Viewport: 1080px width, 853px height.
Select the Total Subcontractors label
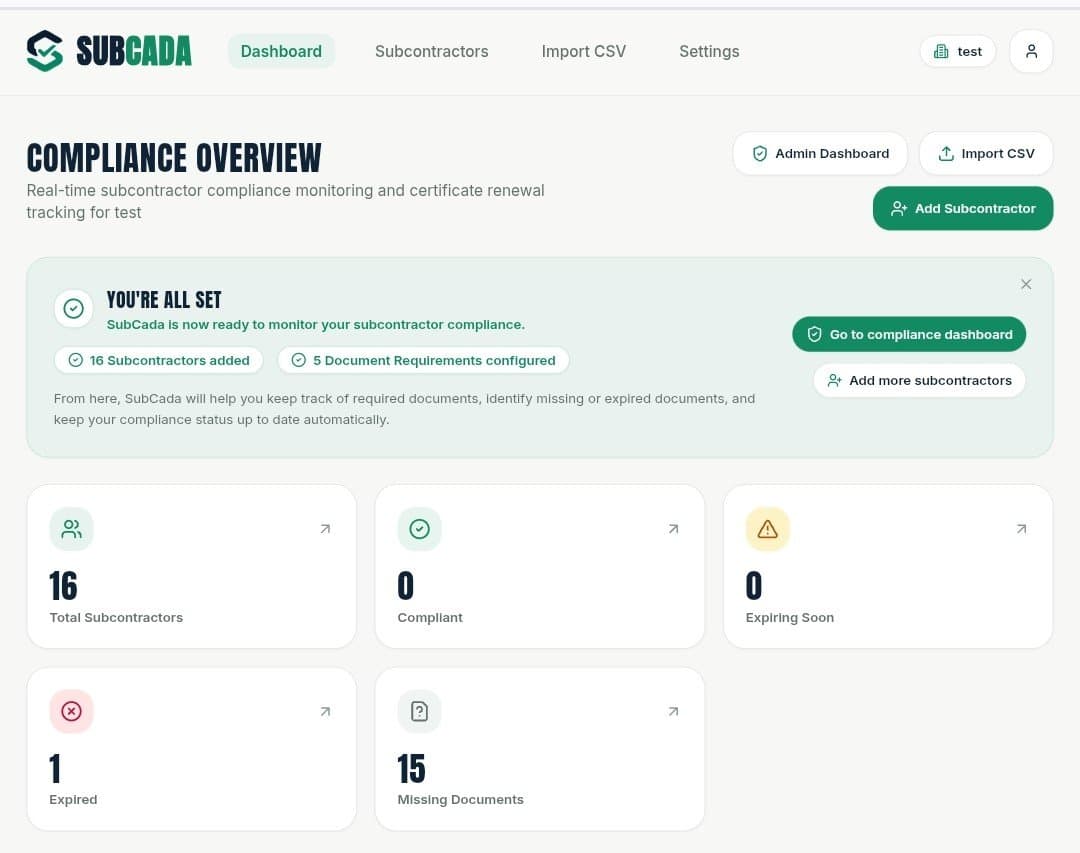116,617
